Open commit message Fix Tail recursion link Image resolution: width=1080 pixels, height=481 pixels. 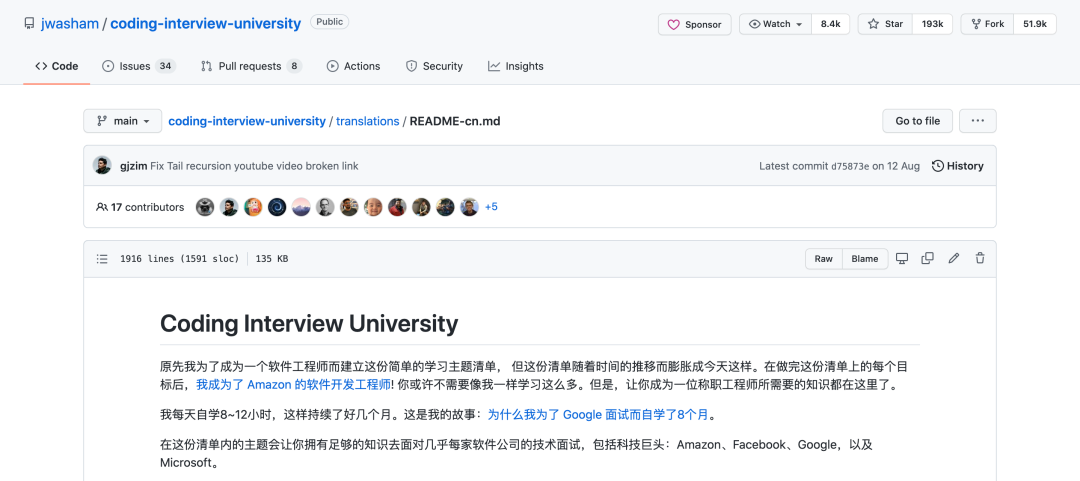pyautogui.click(x=254, y=166)
